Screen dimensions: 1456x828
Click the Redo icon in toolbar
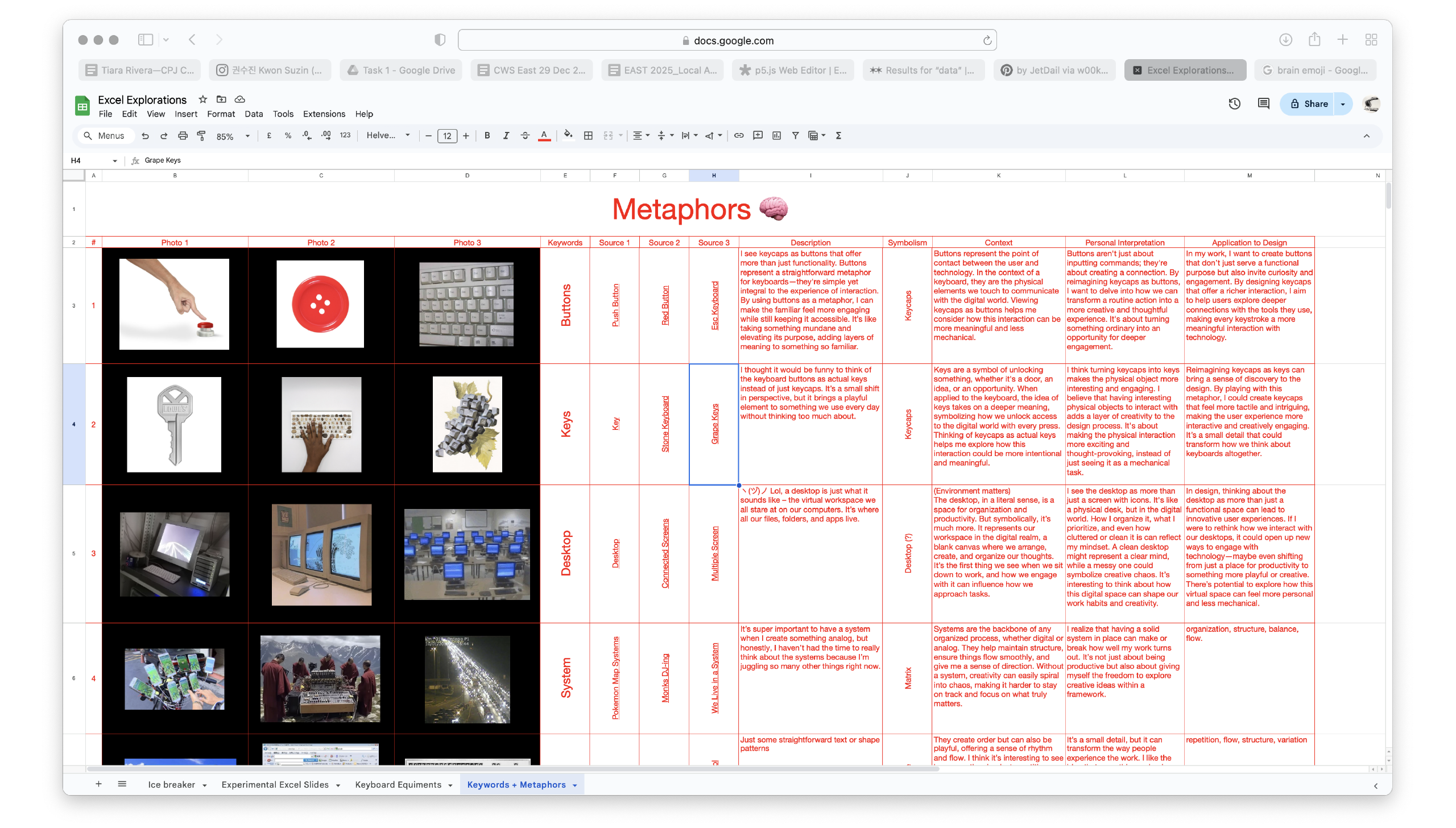click(x=164, y=136)
